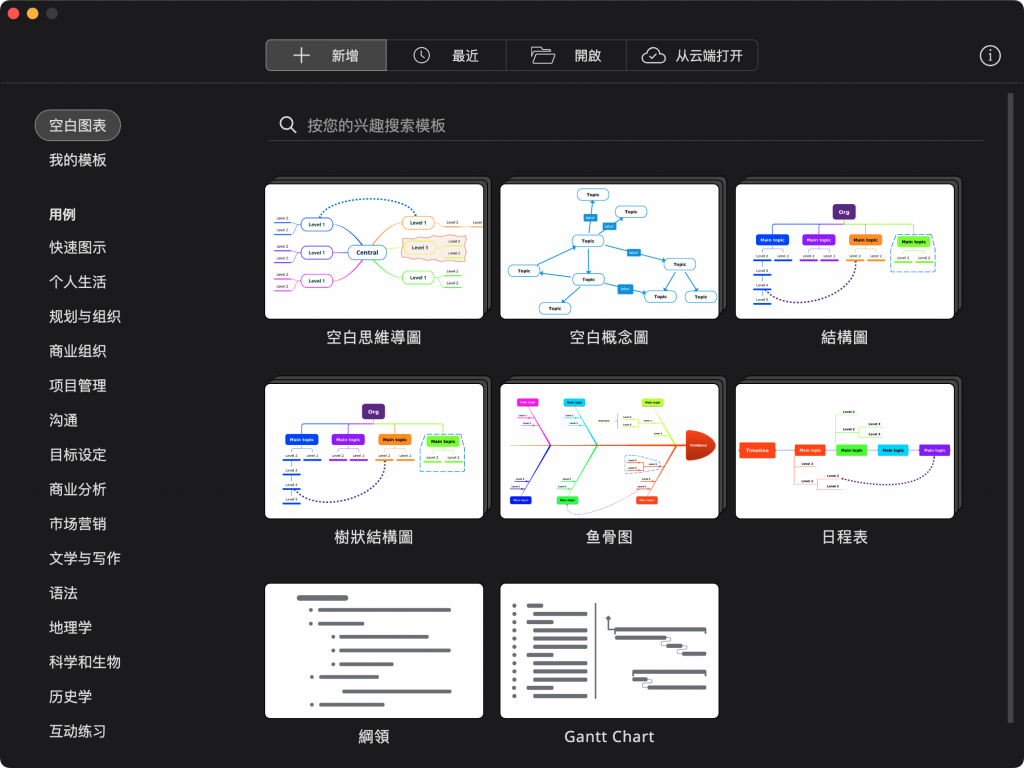Click the clock icon beside 最近
Screen dimensions: 1024x768
pos(421,55)
